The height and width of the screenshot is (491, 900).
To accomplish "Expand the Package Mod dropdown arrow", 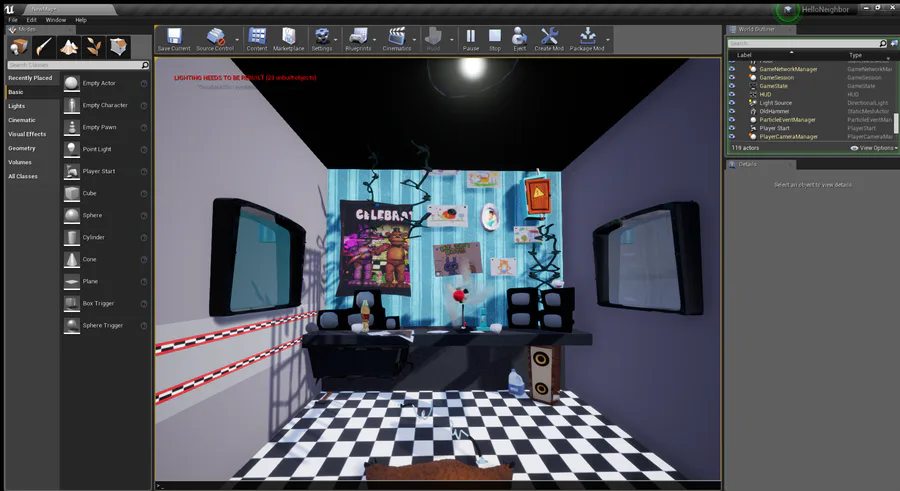I will (x=608, y=40).
